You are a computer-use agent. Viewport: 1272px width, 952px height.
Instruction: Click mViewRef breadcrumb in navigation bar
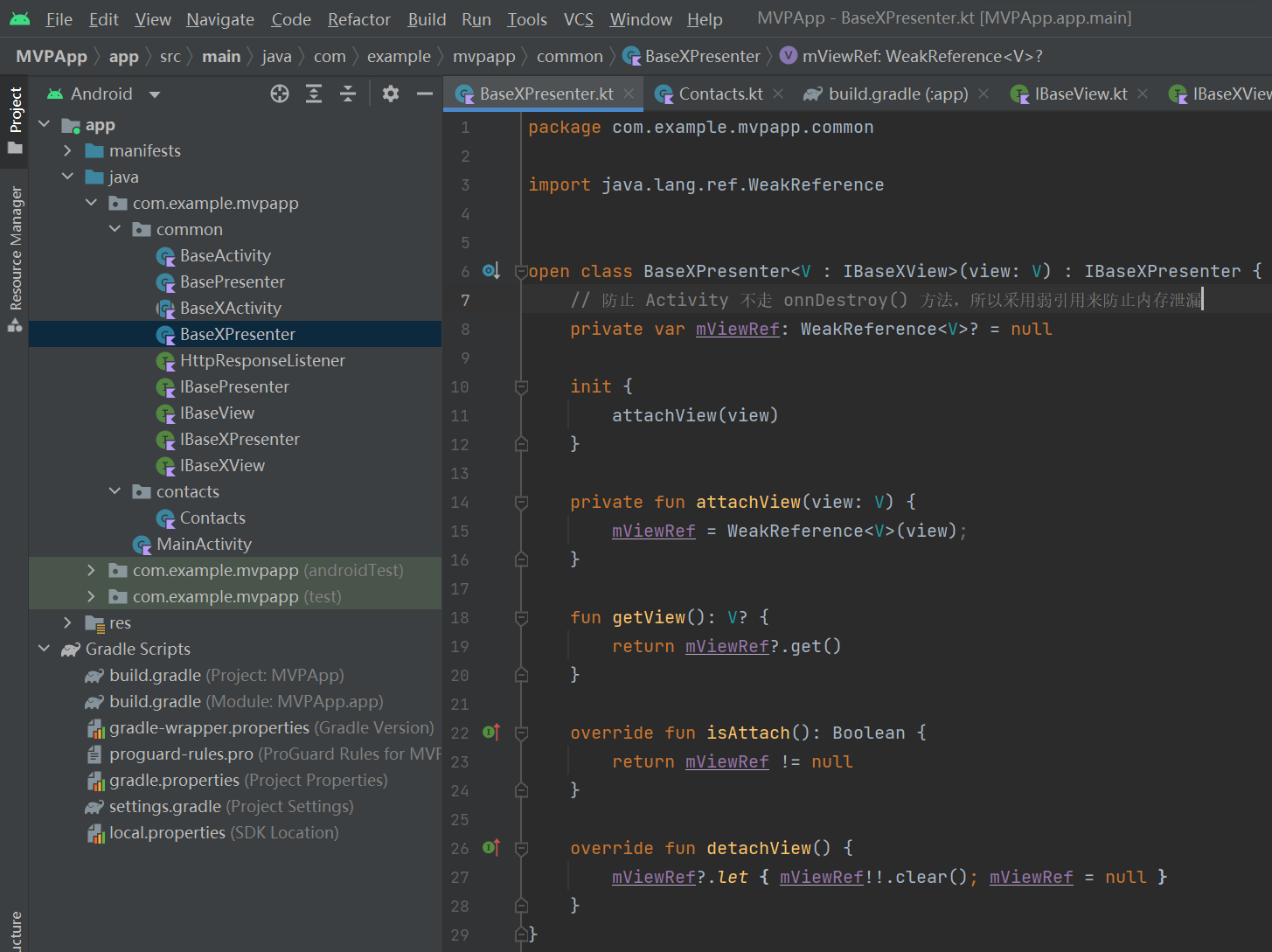click(912, 57)
